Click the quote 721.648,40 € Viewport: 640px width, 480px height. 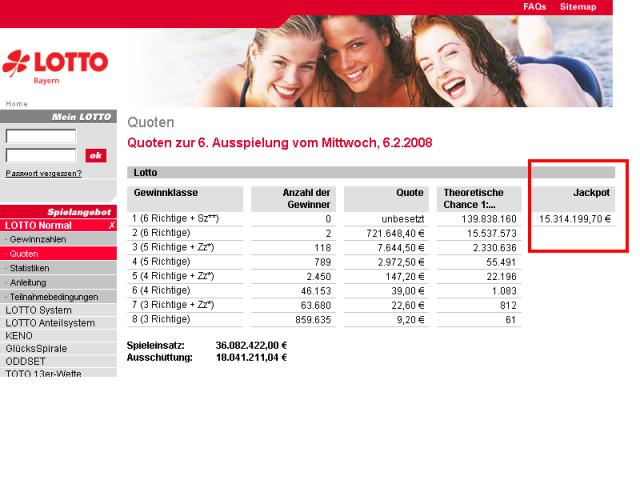[x=395, y=233]
